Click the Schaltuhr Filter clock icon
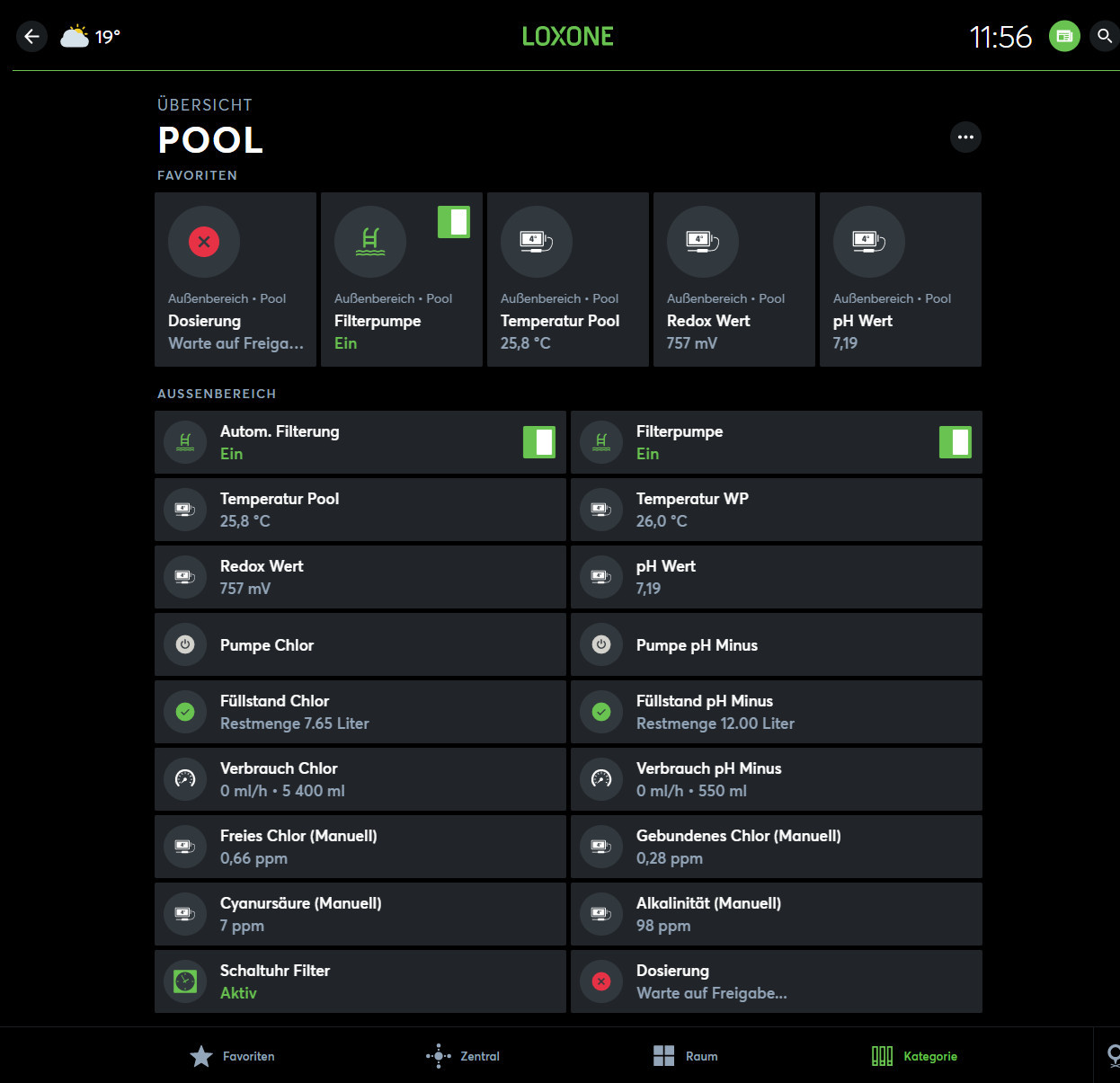This screenshot has height=1083, width=1120. [x=185, y=981]
